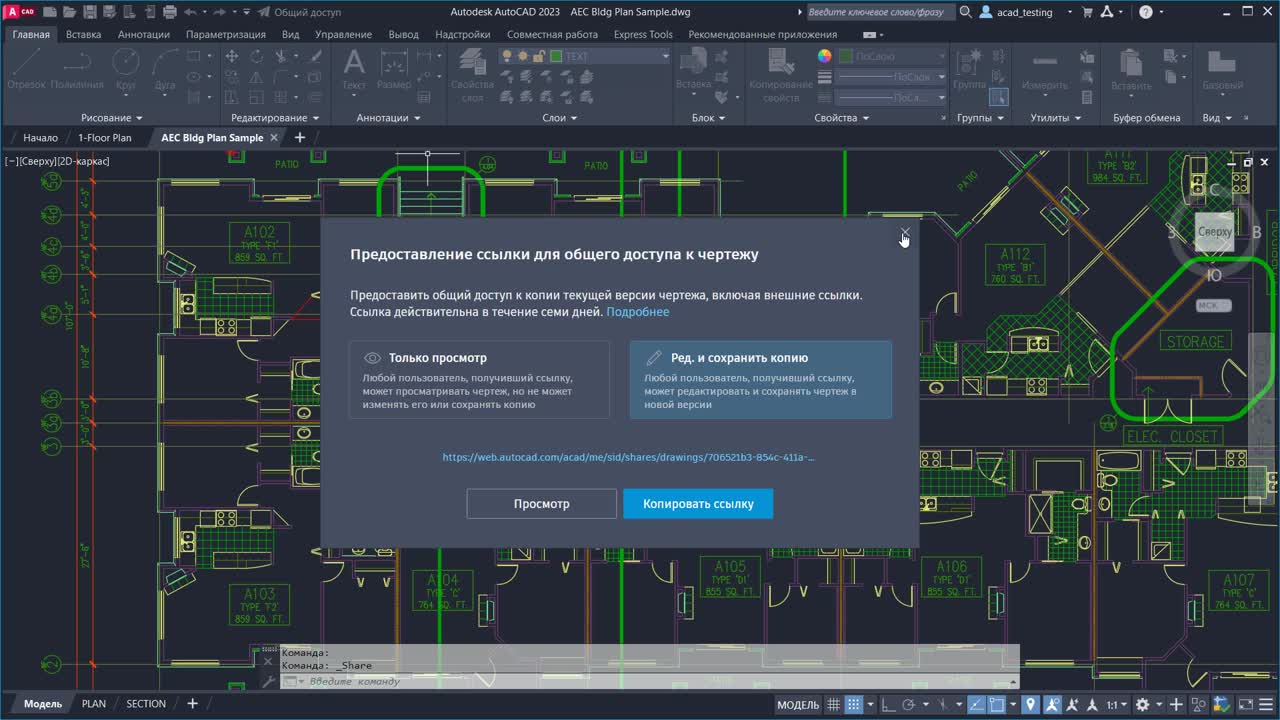
Task: Click the workspace gear icon in status bar
Action: 1143,705
